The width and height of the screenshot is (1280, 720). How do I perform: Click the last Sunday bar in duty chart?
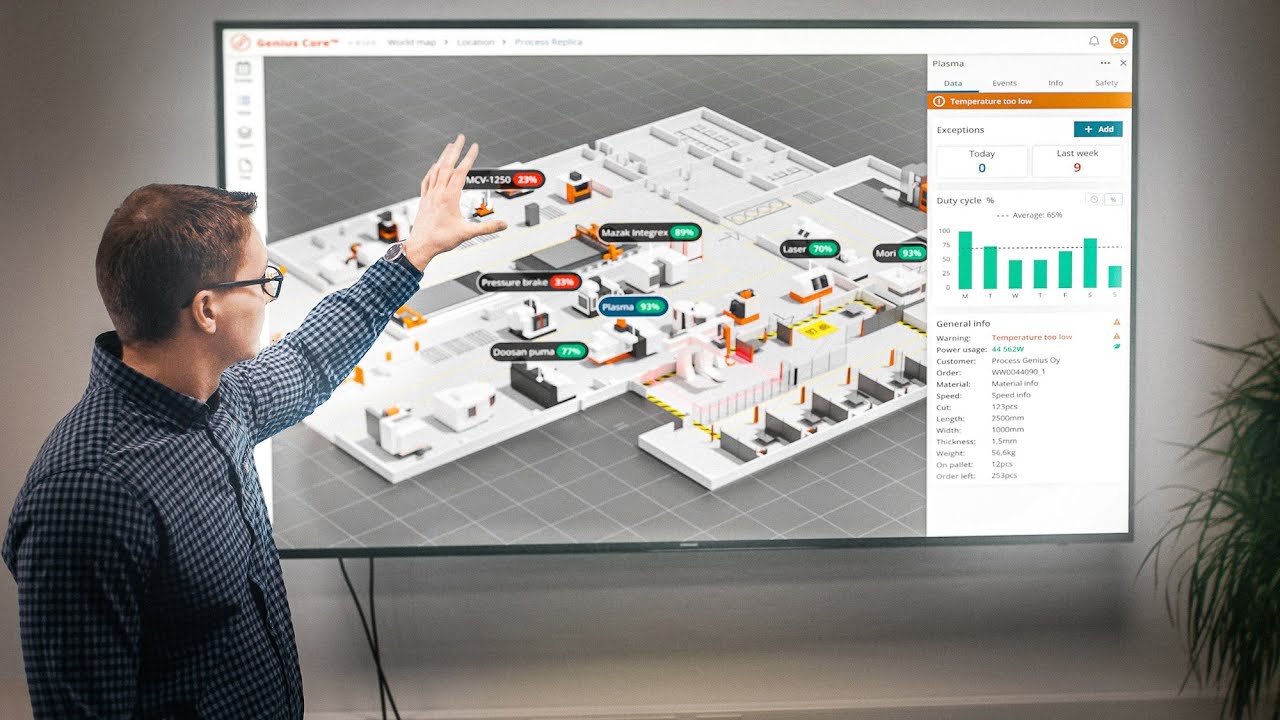point(1115,277)
